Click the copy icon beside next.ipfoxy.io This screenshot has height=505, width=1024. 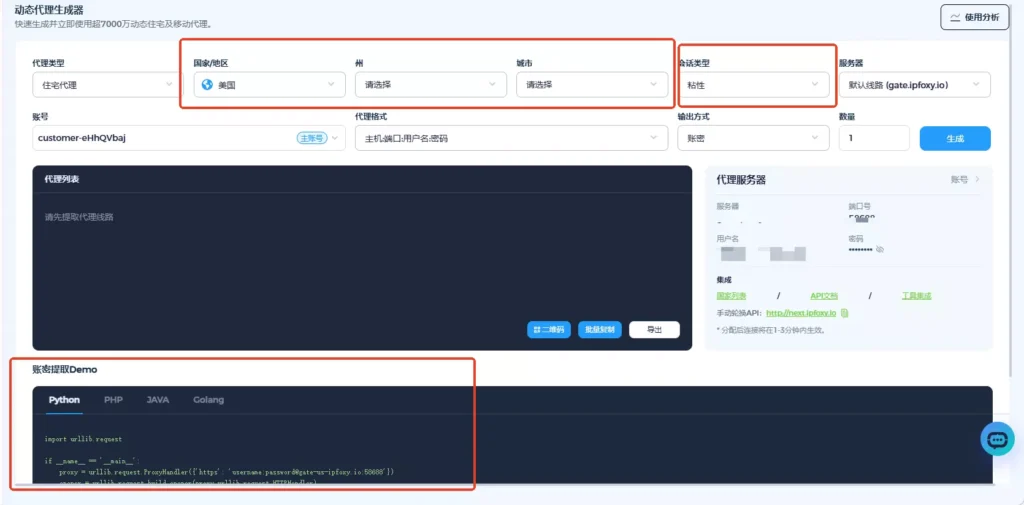point(845,313)
